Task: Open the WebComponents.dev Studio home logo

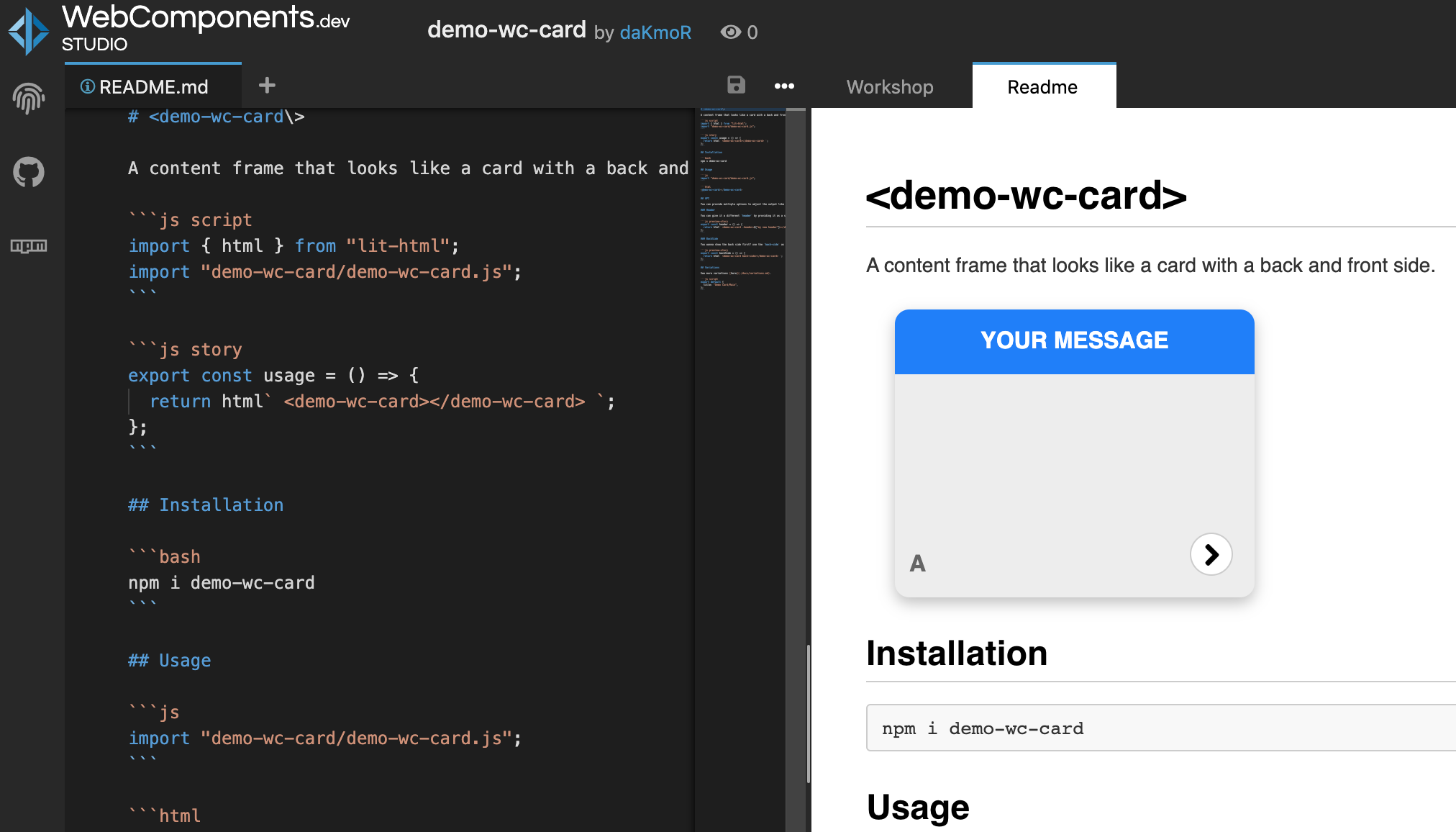Action: tap(28, 31)
